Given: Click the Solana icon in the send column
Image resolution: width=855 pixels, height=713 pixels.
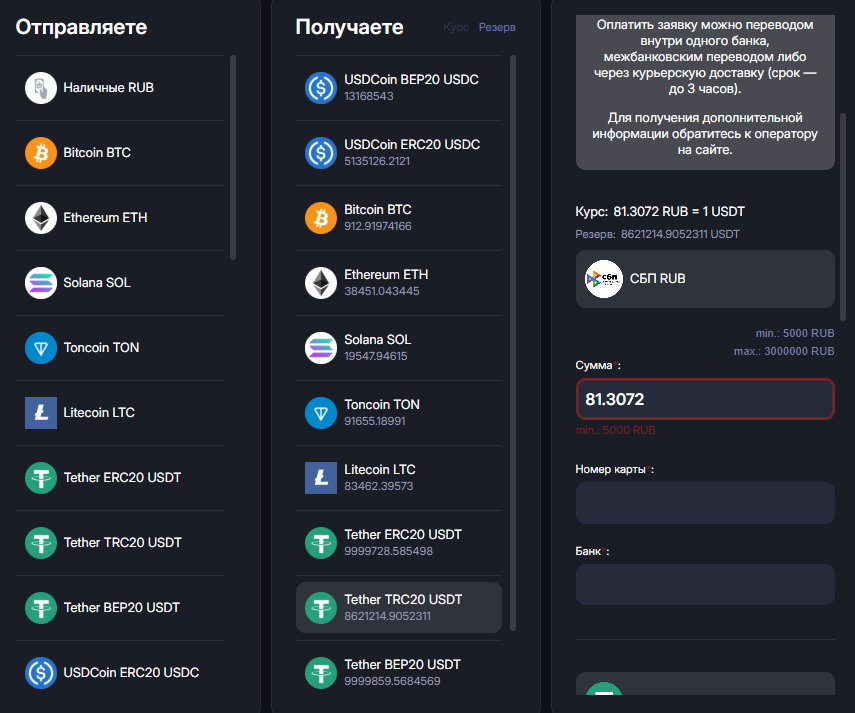Looking at the screenshot, I should click(x=41, y=283).
